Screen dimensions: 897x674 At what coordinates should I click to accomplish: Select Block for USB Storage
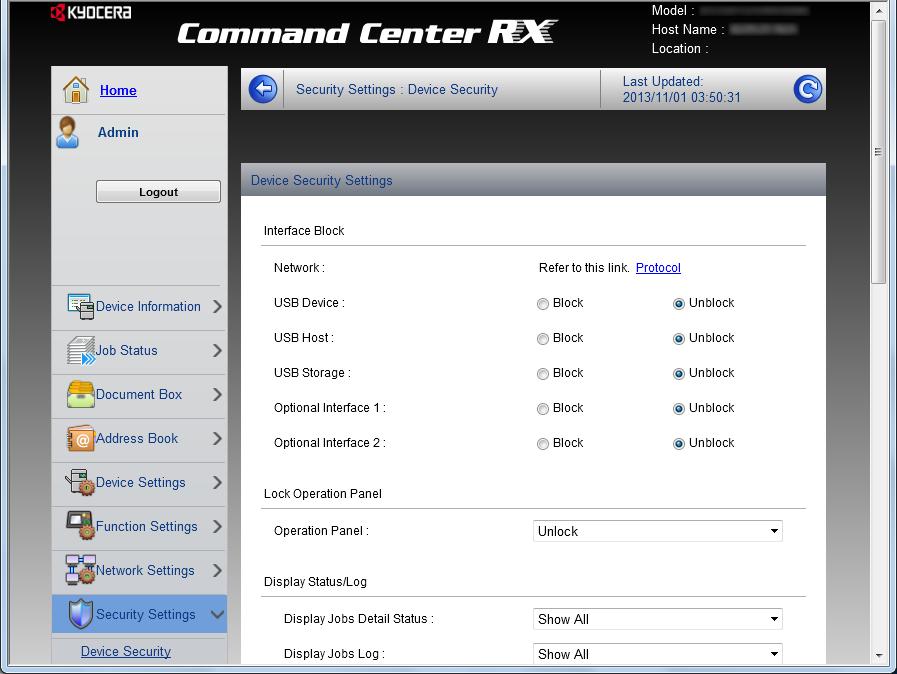click(542, 374)
